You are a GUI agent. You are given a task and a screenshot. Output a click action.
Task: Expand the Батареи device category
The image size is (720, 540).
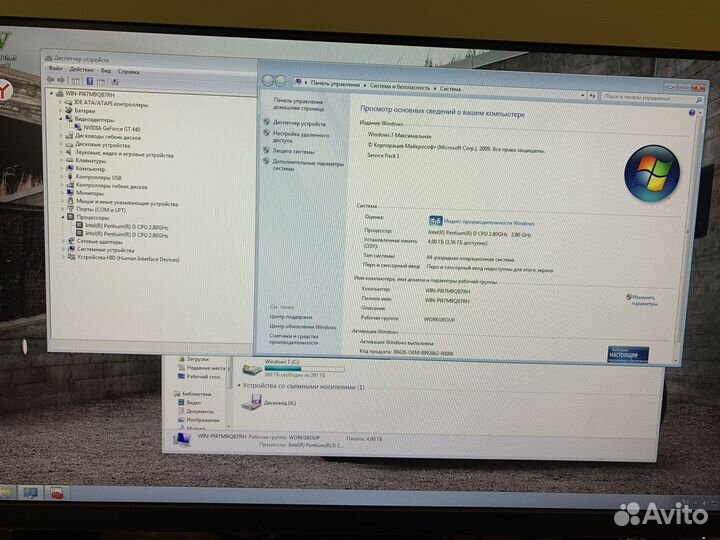tap(60, 110)
